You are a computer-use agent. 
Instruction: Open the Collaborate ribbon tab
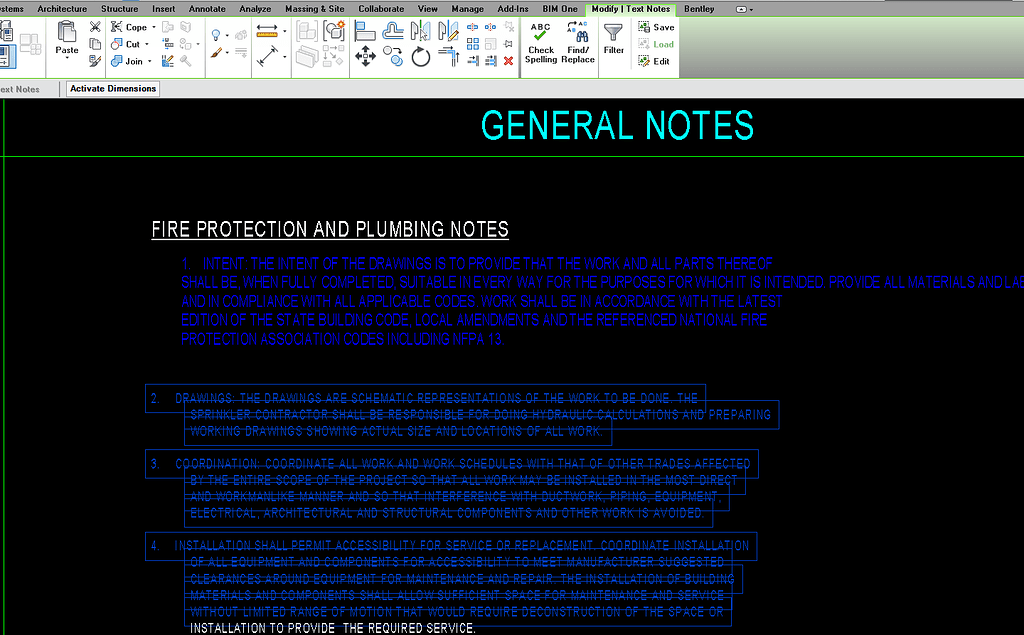click(380, 9)
